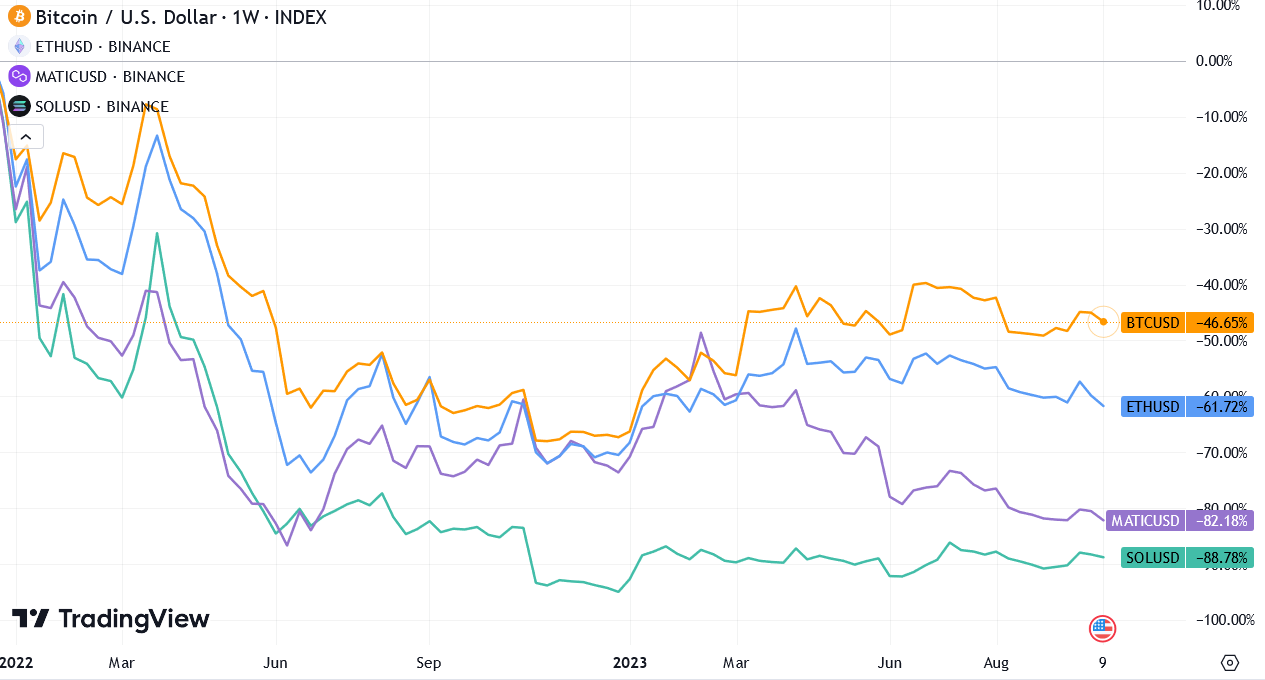Click the US flag event marker on the chart
The image size is (1265, 680).
1101,629
